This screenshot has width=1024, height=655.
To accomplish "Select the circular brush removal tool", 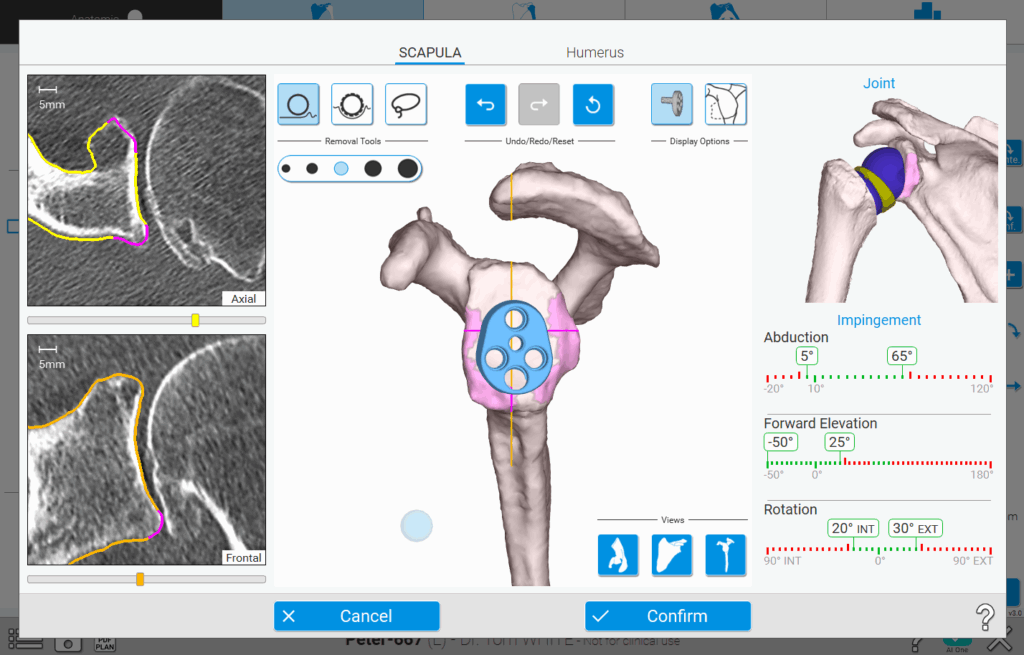I will tap(297, 104).
